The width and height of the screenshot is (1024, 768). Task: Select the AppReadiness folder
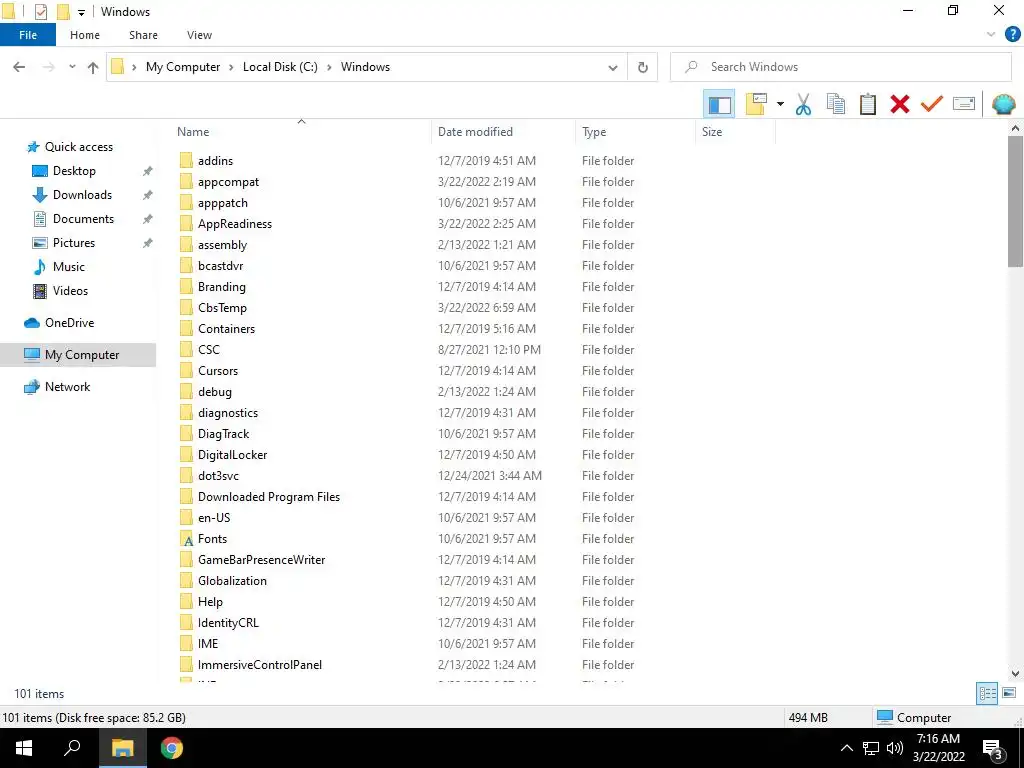(234, 224)
